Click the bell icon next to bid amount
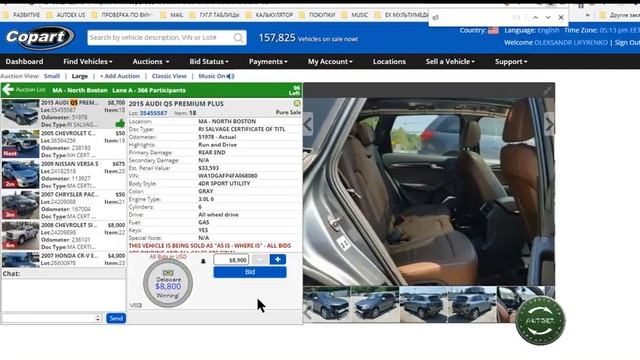 [x=203, y=261]
